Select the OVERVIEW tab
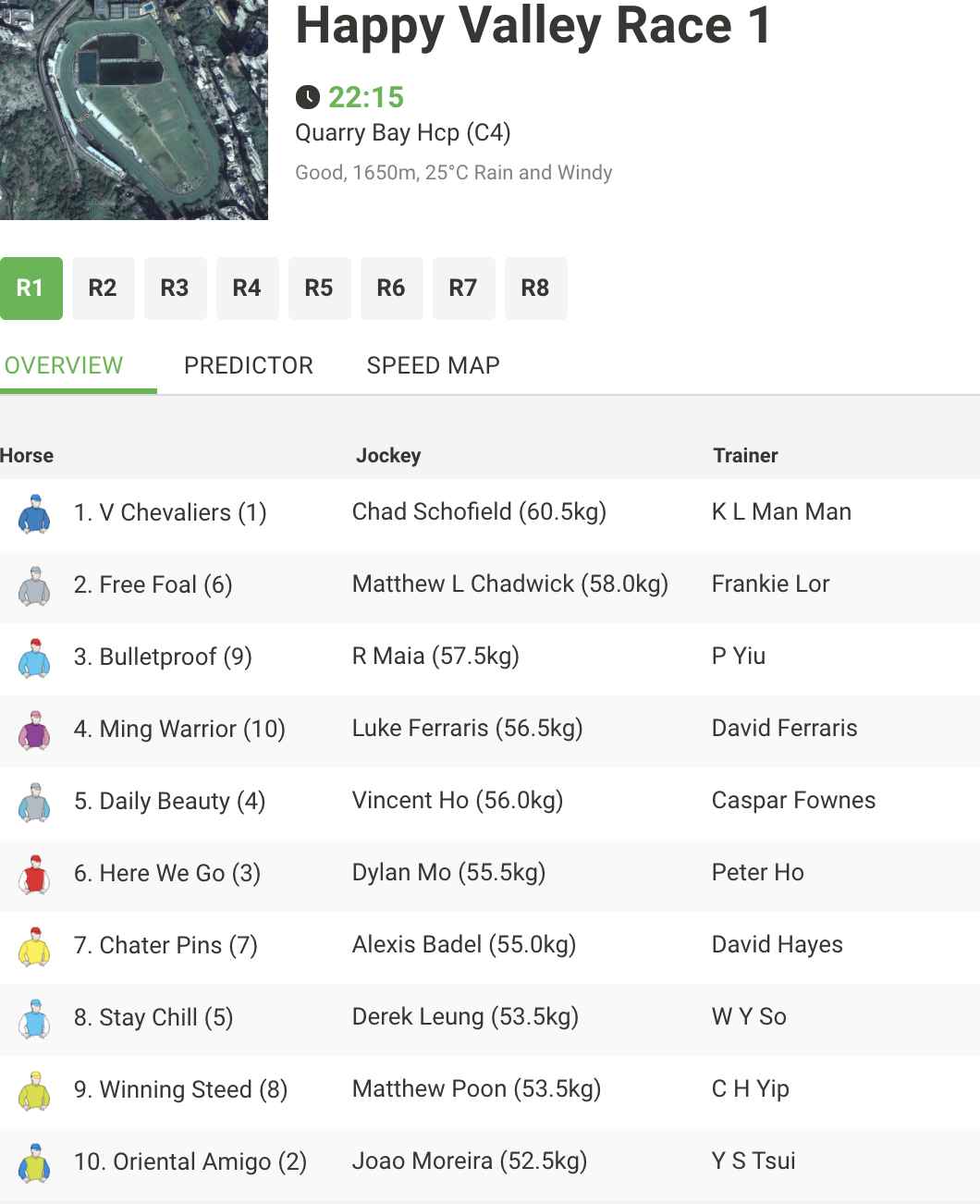The width and height of the screenshot is (980, 1204). click(x=64, y=365)
